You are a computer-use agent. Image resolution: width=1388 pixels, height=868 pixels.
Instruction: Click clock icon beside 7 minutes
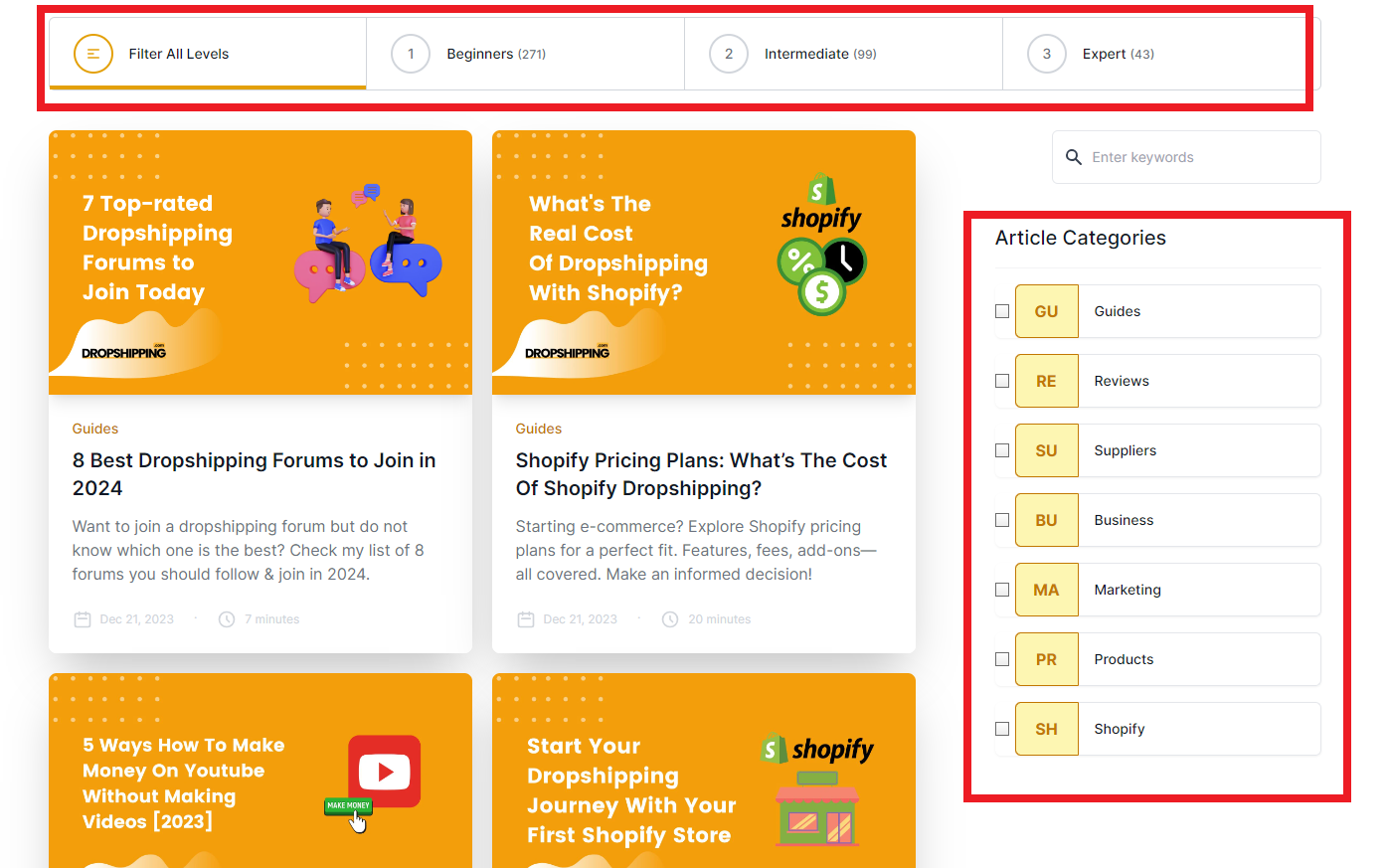(x=227, y=619)
